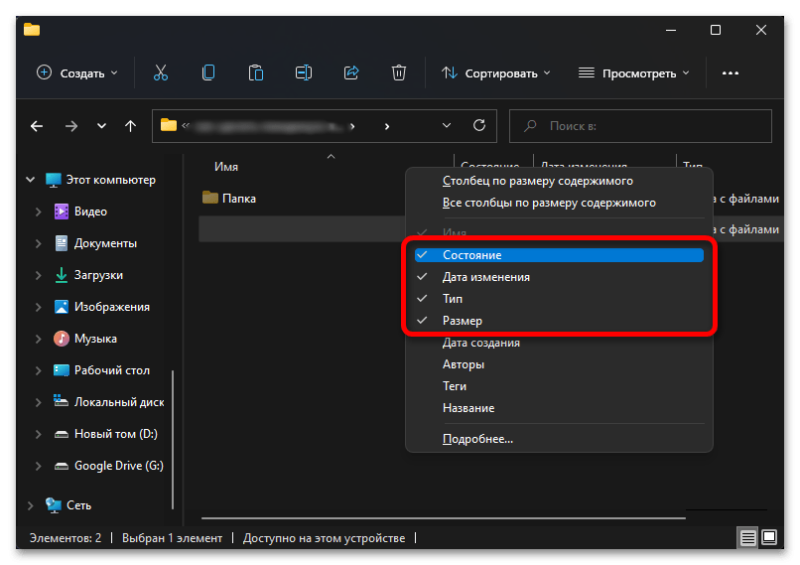This screenshot has height=565, width=800.
Task: Disable the Размер column checkmark
Action: [462, 321]
